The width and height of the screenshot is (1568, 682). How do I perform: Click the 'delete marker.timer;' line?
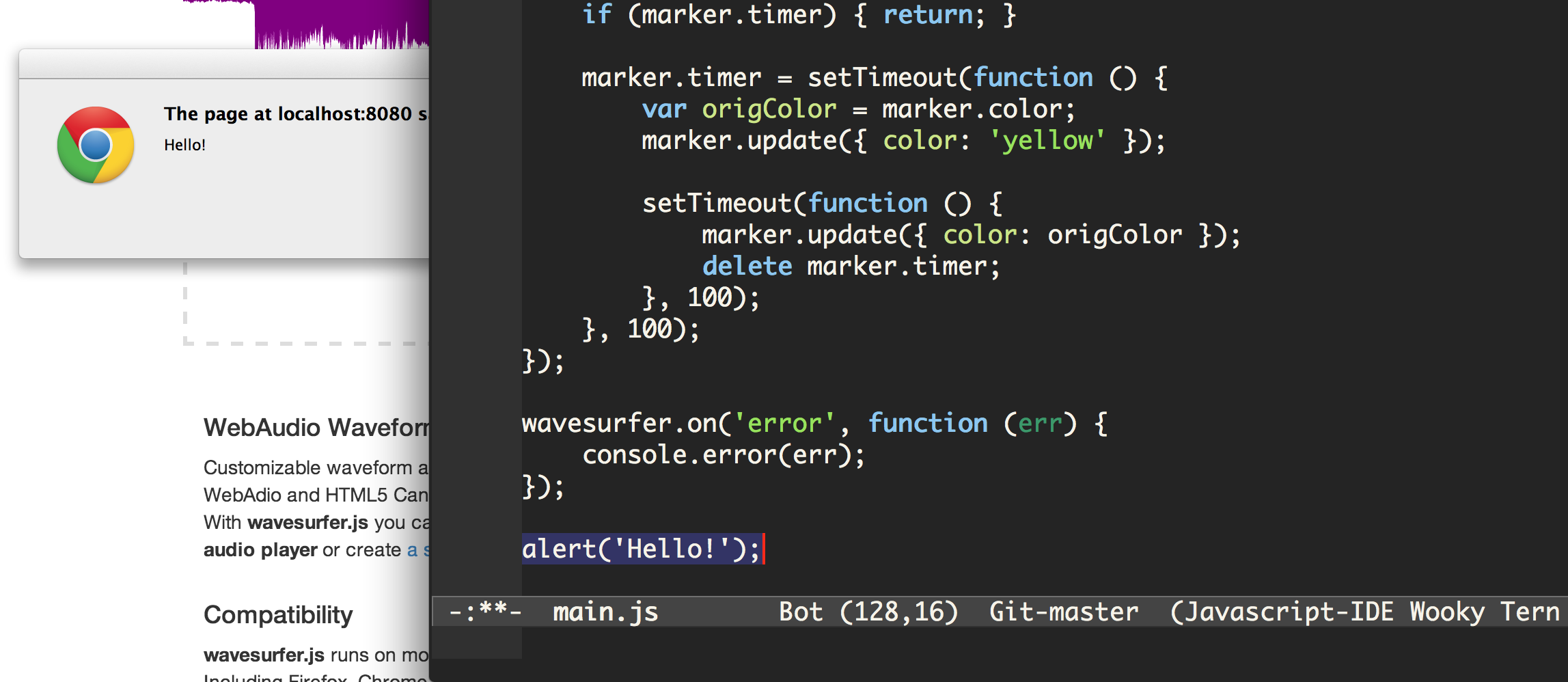point(851,266)
